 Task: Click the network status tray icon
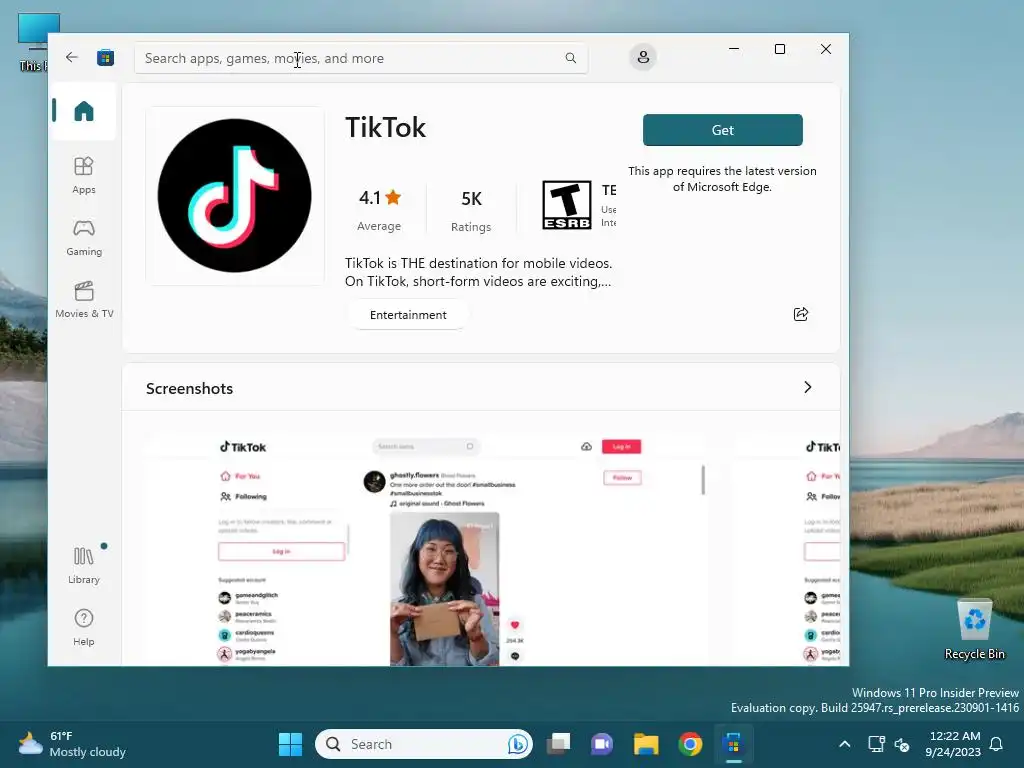tap(876, 744)
